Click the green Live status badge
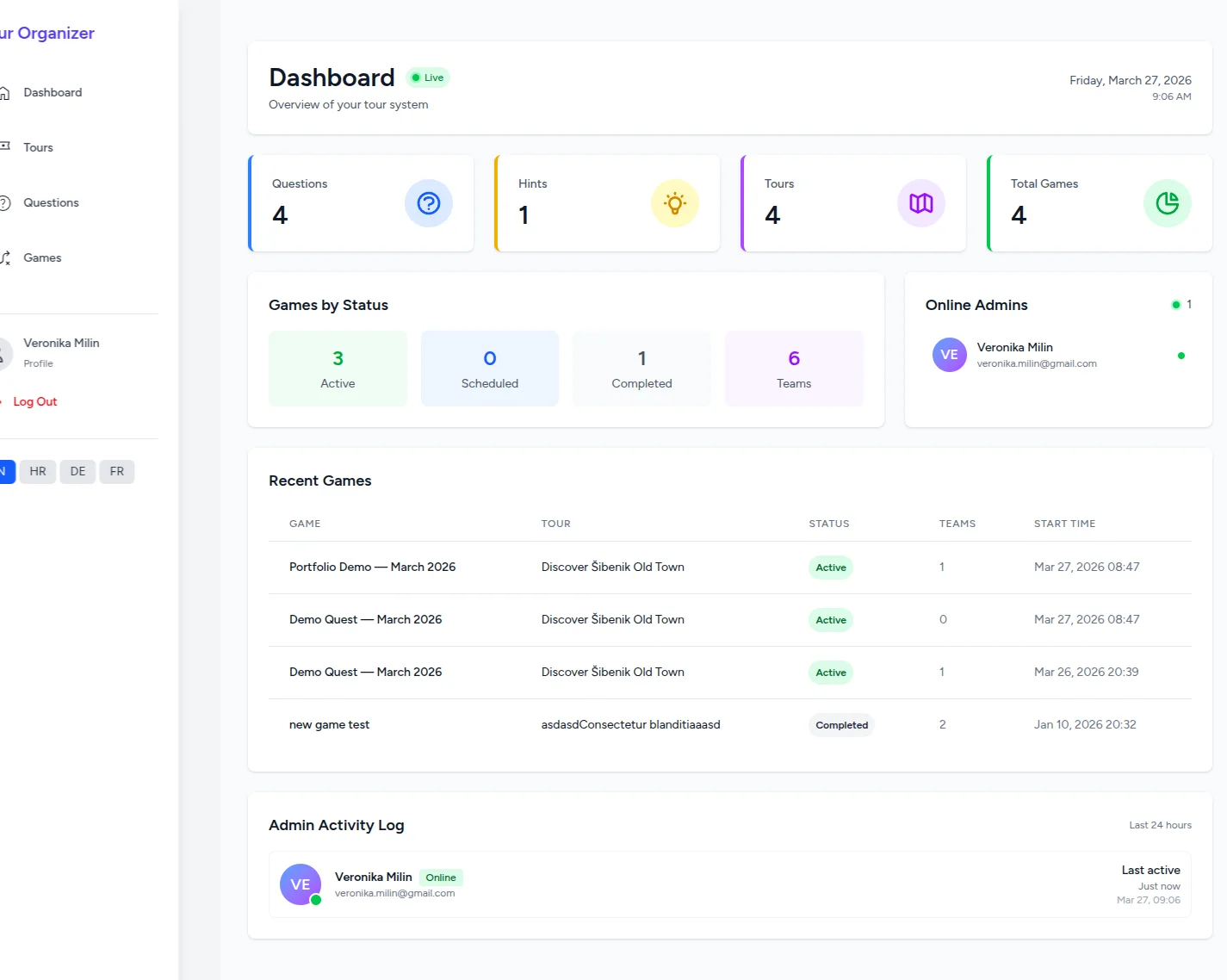 pyautogui.click(x=428, y=78)
